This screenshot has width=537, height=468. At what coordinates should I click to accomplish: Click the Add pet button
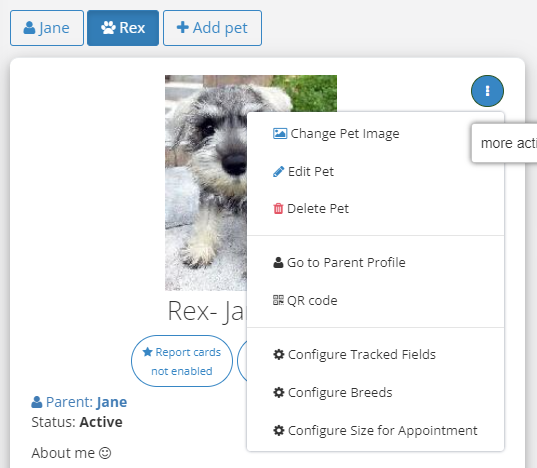(x=212, y=28)
